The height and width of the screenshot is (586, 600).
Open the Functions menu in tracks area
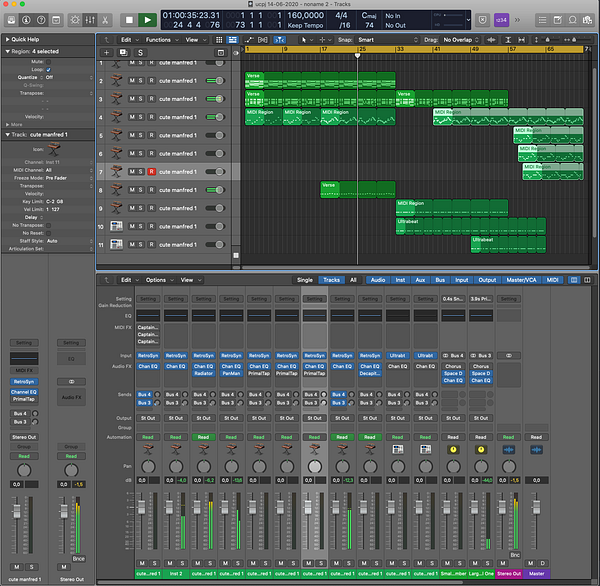(x=159, y=40)
